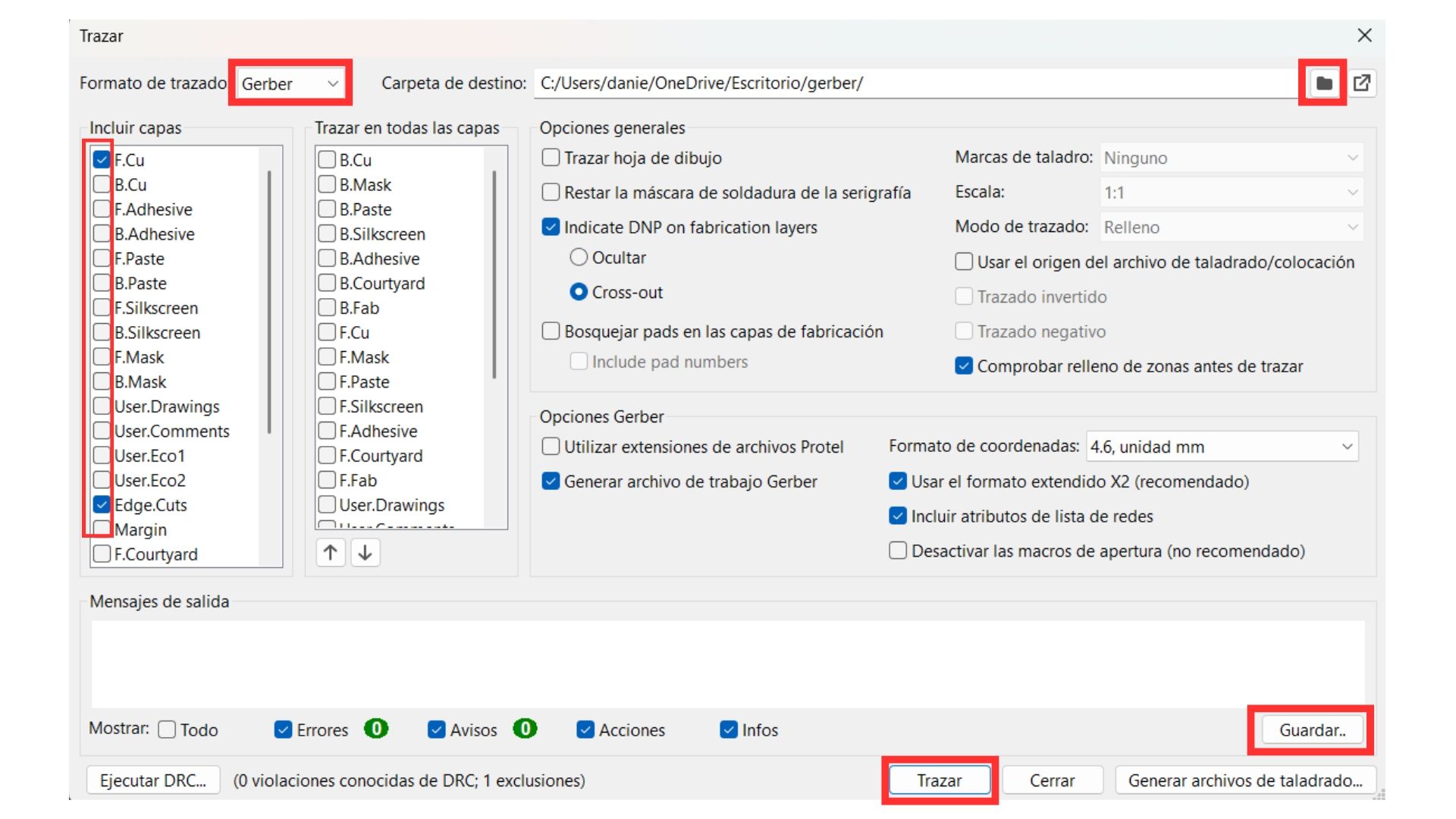Click Generar archivos de taladrado button
Screen dimensions: 1456x819
tap(1244, 780)
